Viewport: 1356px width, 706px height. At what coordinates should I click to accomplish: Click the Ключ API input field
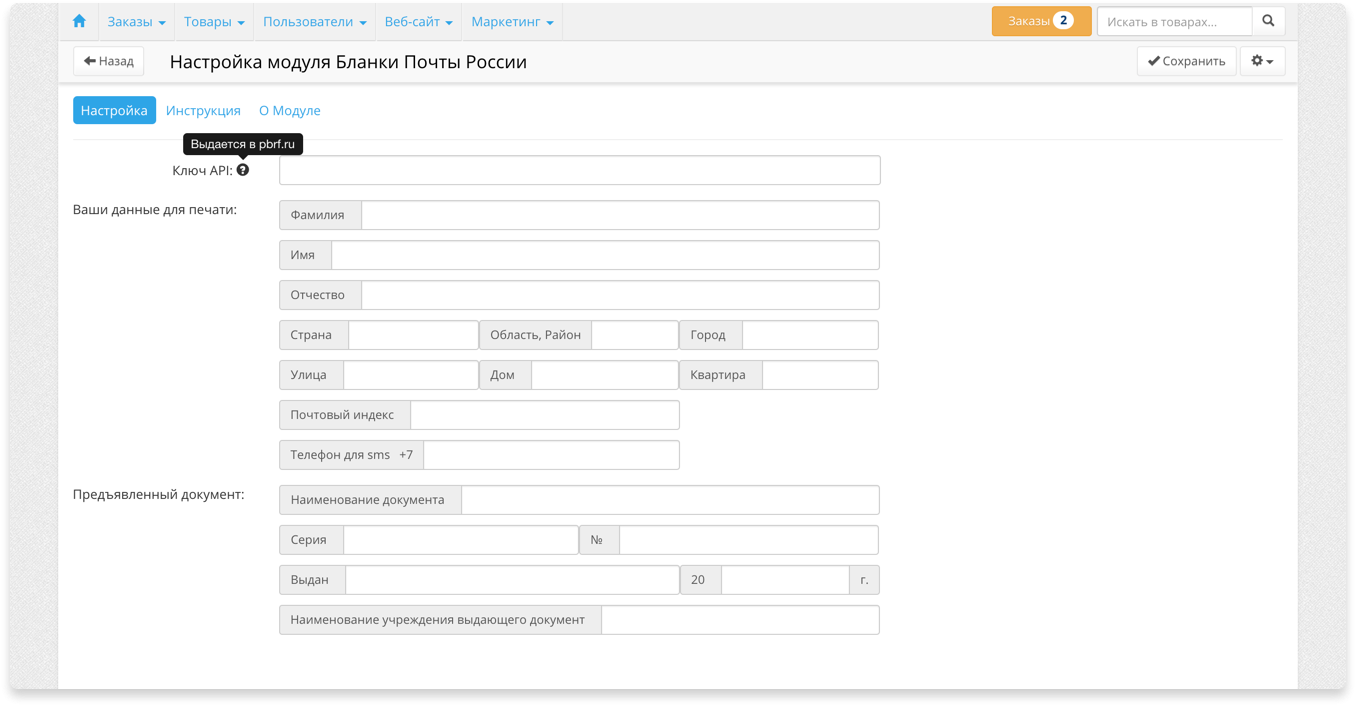[x=580, y=170]
